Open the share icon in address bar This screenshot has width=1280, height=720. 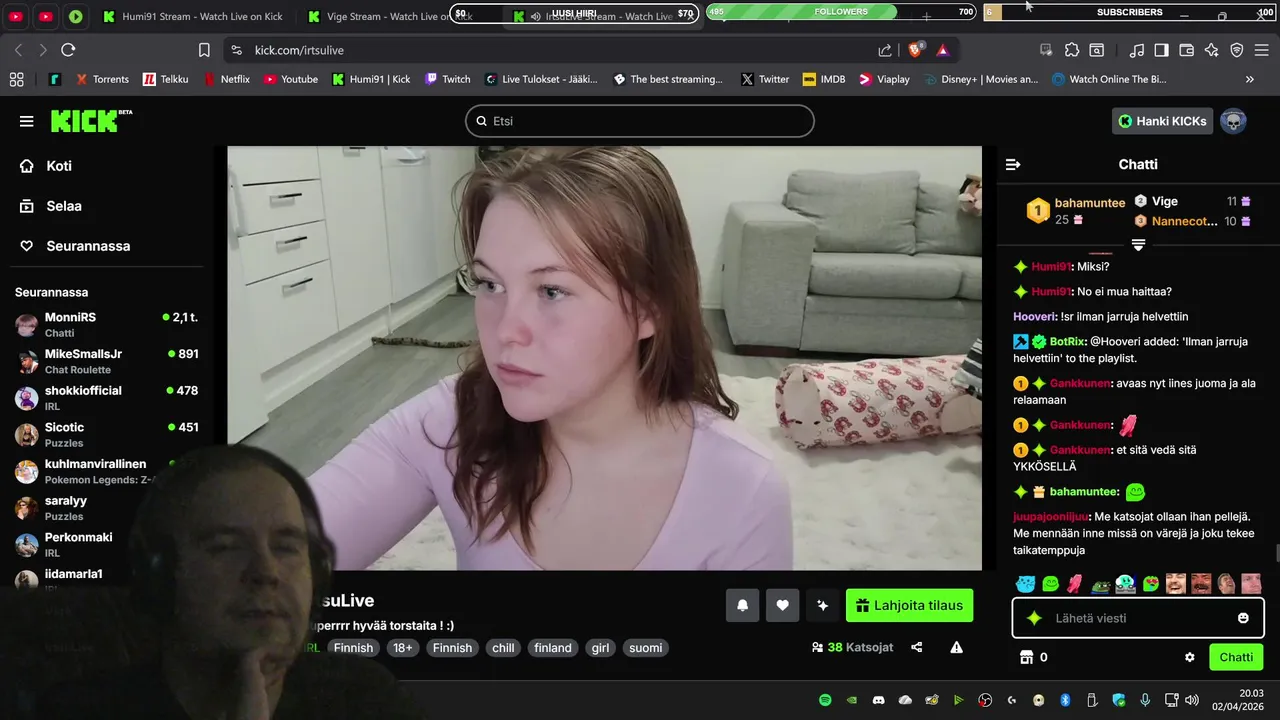885,50
